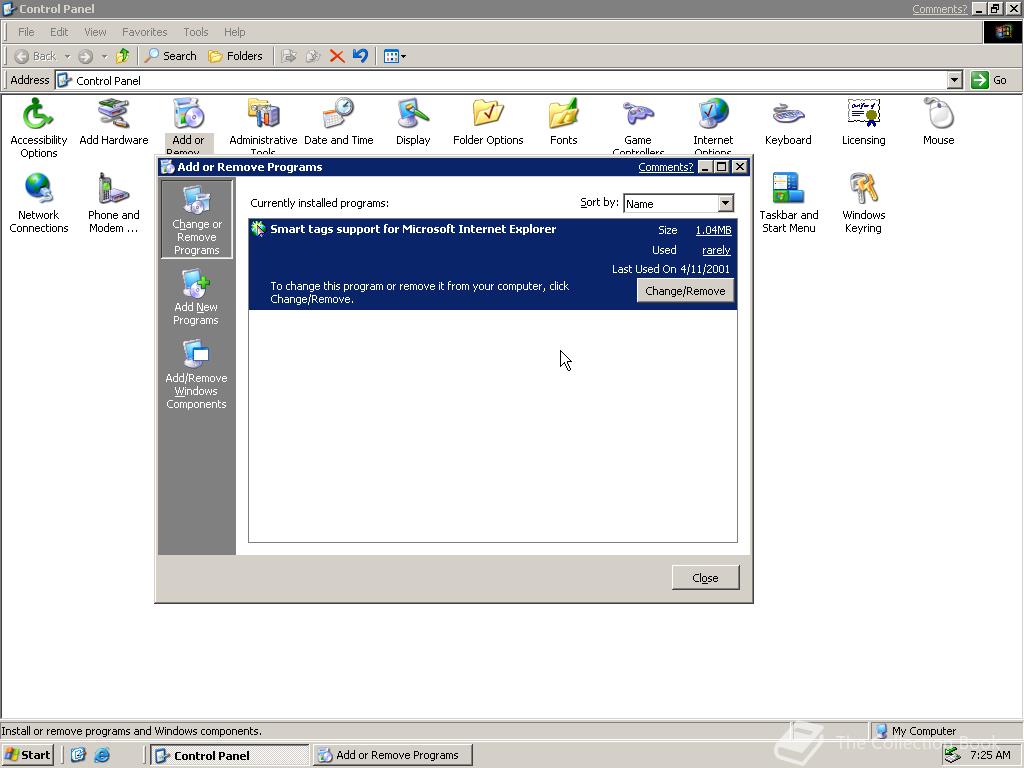Click the 7:25 AM taskbar clock
The height and width of the screenshot is (768, 1024).
pyautogui.click(x=990, y=755)
